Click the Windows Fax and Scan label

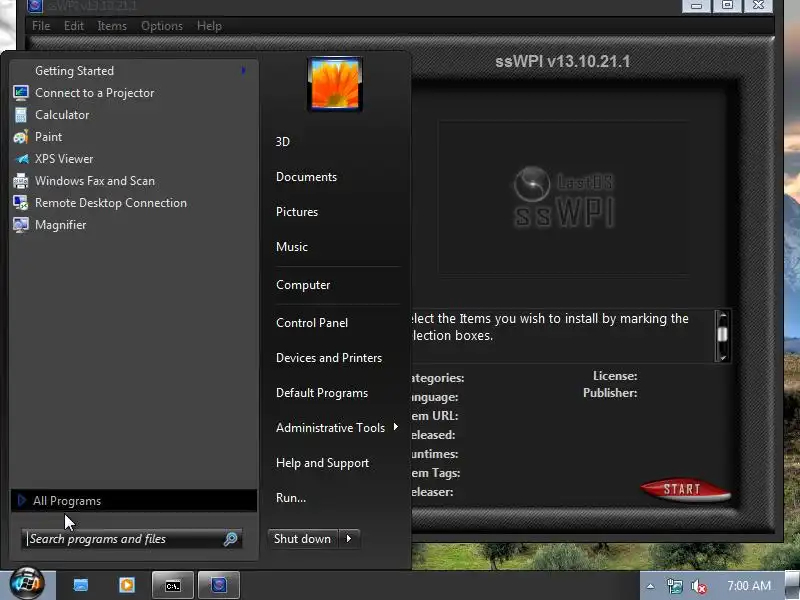tap(95, 181)
